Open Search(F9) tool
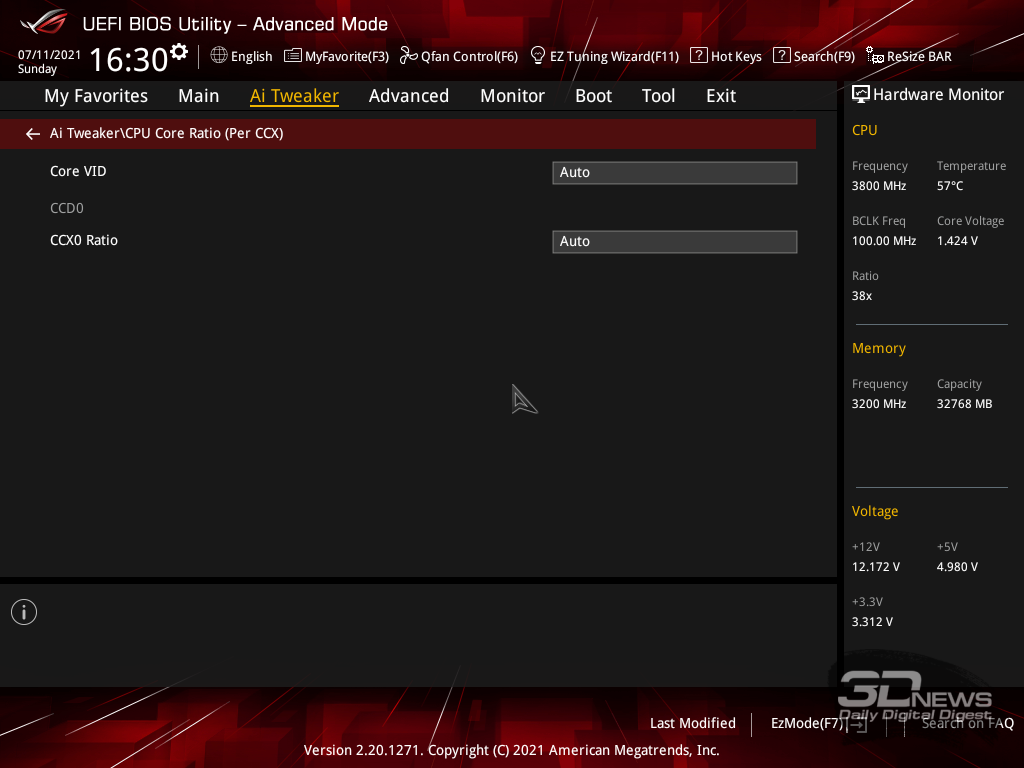Image resolution: width=1024 pixels, height=768 pixels. coord(814,56)
